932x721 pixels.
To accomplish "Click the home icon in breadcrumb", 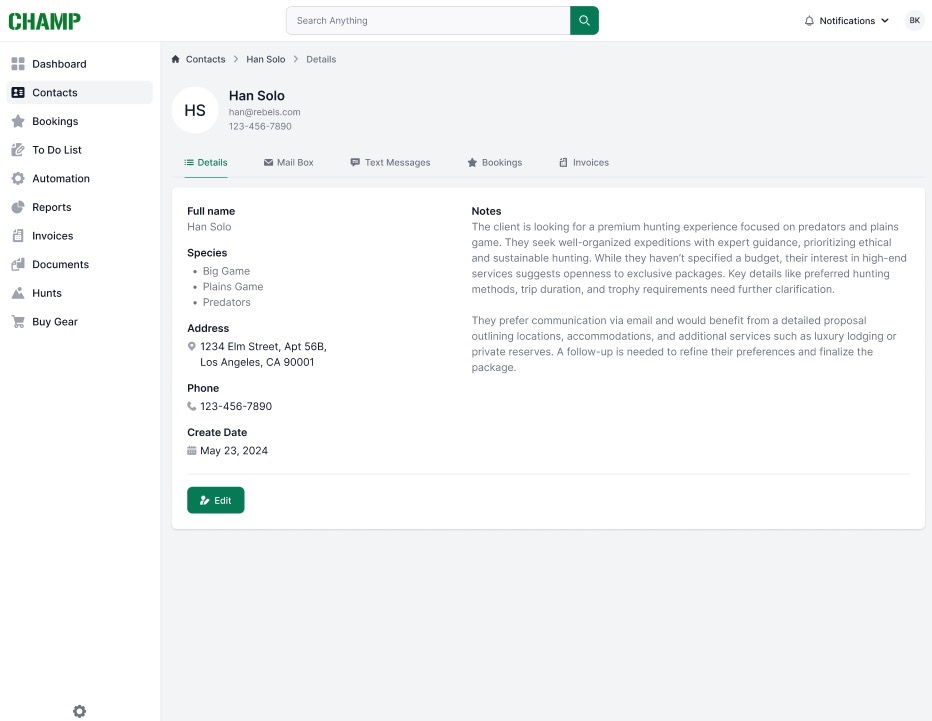I will point(176,59).
